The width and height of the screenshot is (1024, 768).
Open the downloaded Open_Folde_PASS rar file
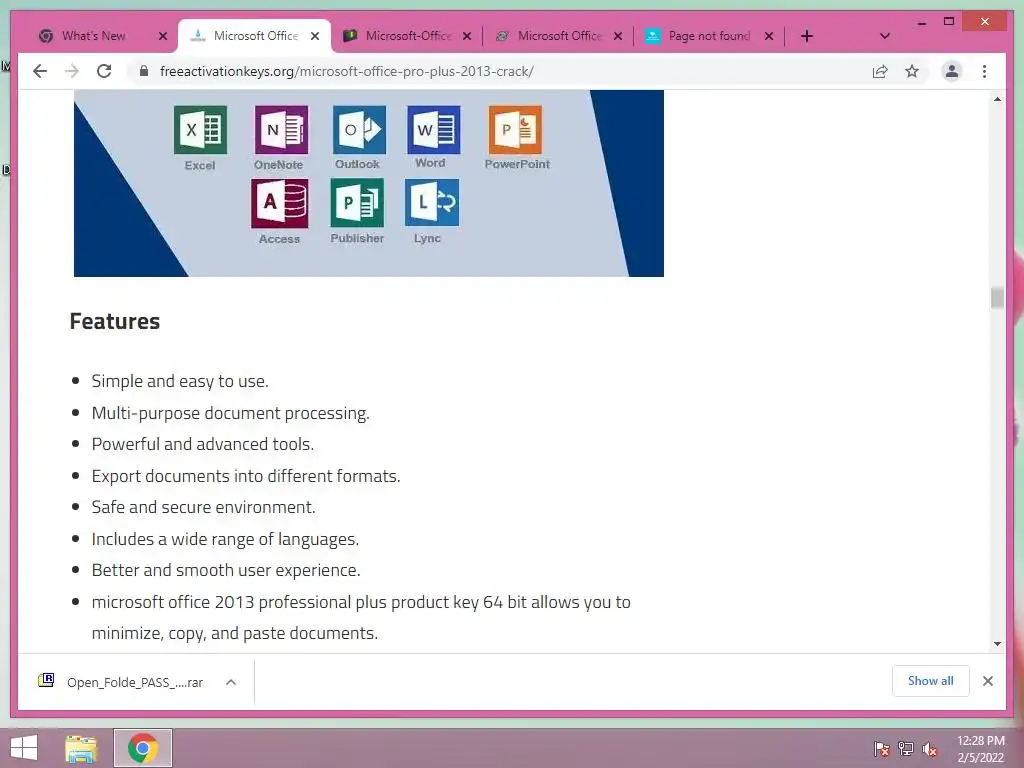pos(123,682)
